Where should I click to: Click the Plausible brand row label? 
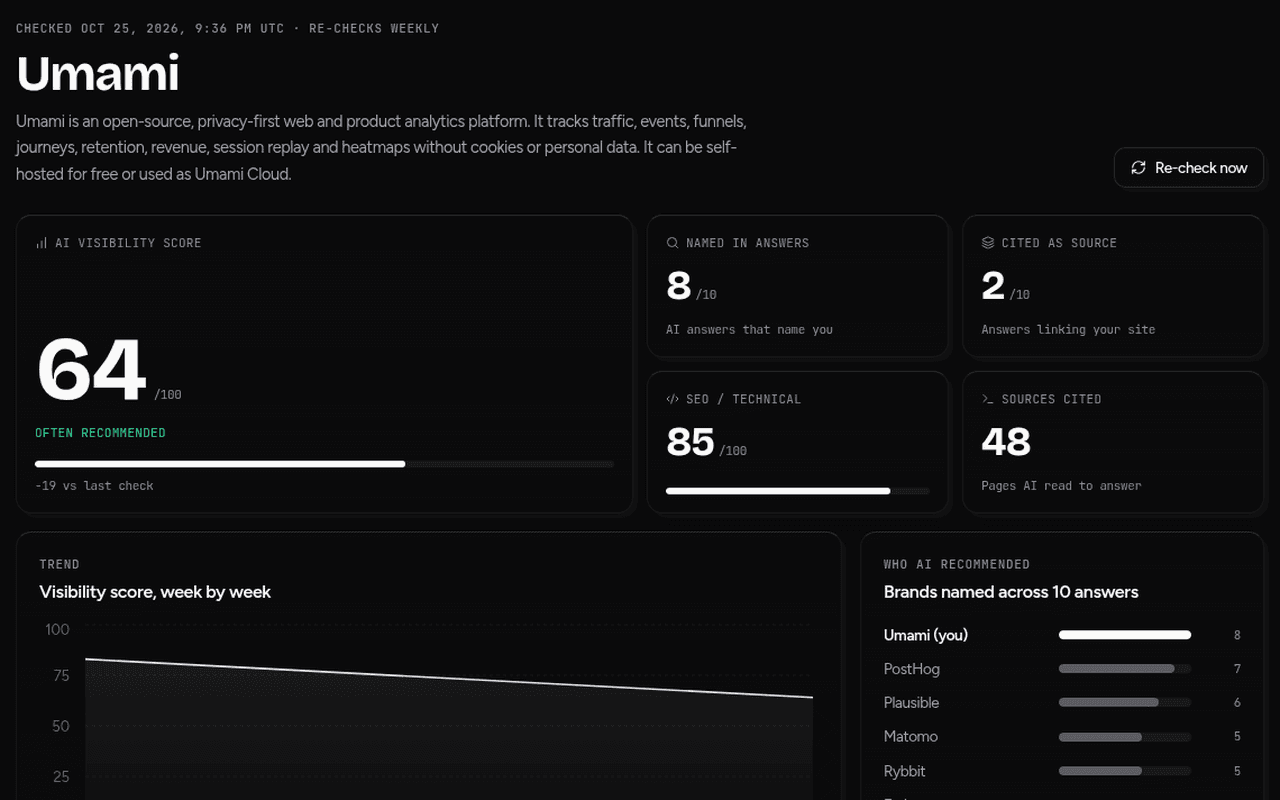912,703
